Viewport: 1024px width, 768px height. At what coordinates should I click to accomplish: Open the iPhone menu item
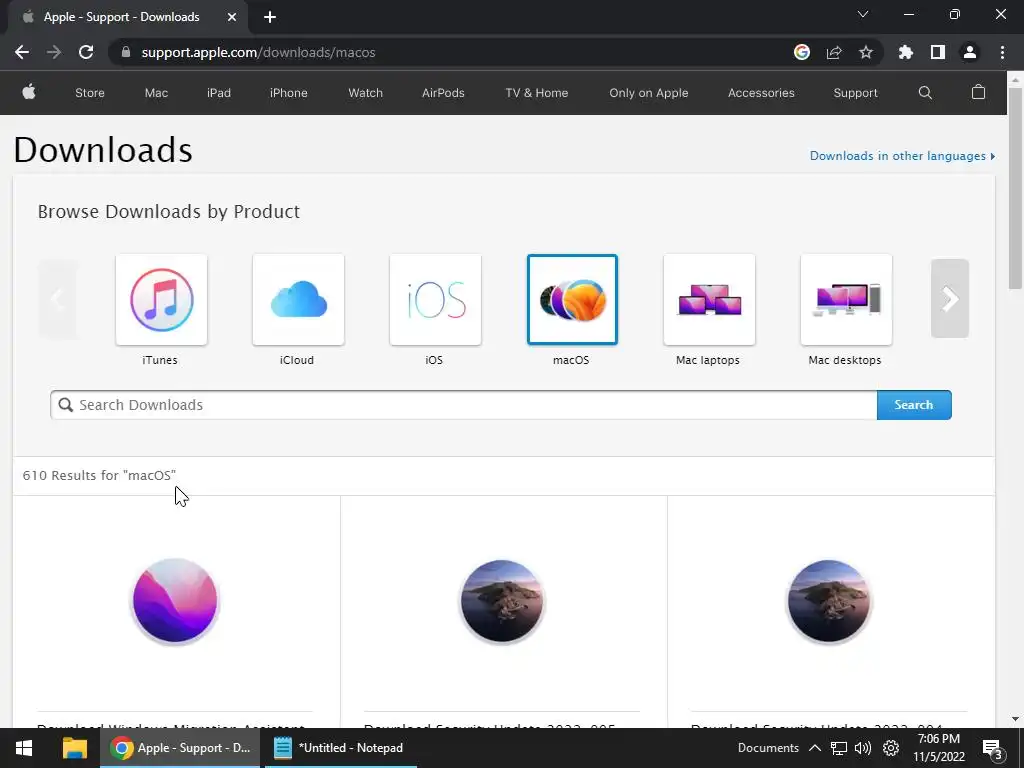tap(289, 93)
